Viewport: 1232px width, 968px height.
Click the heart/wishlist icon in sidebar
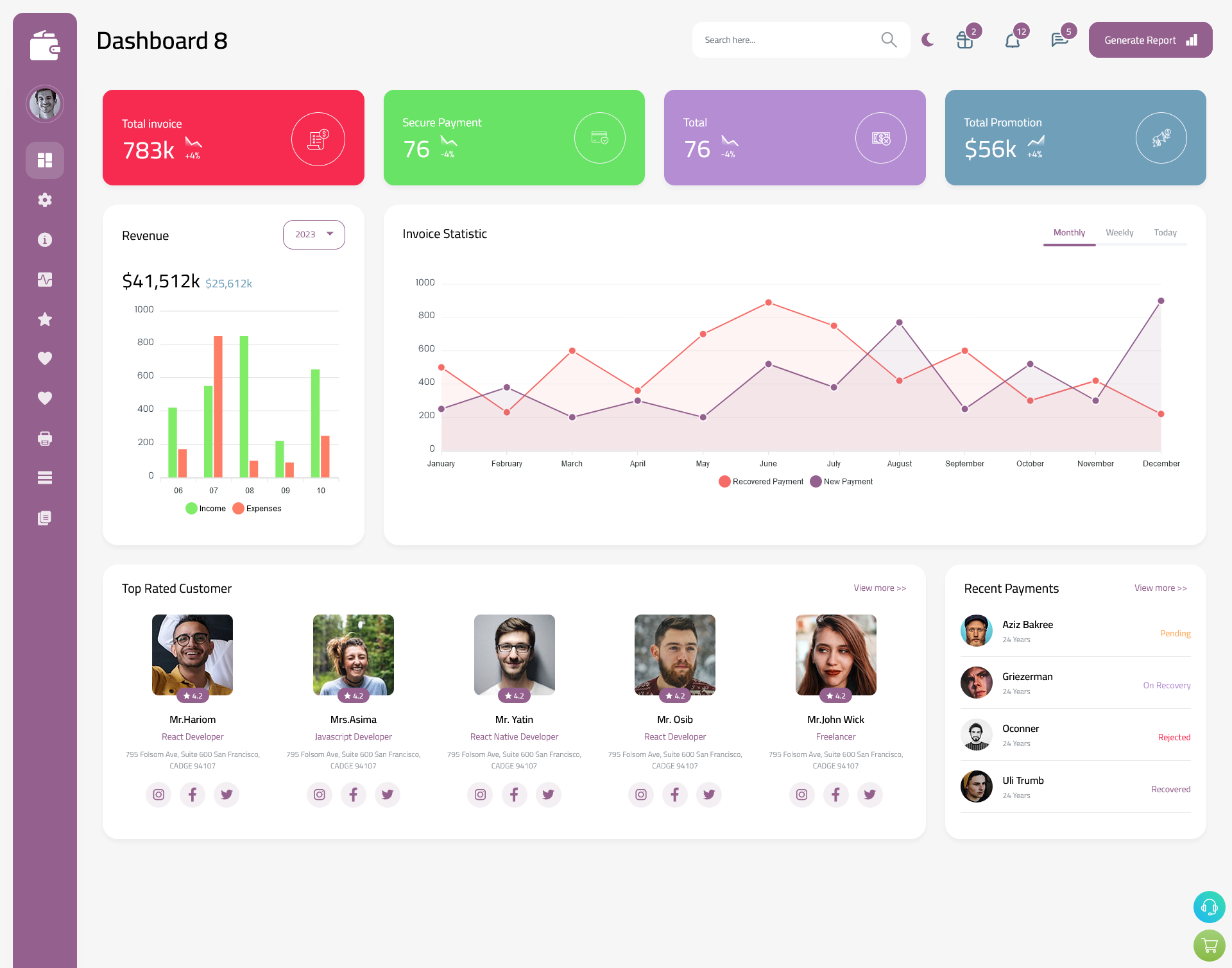click(45, 358)
